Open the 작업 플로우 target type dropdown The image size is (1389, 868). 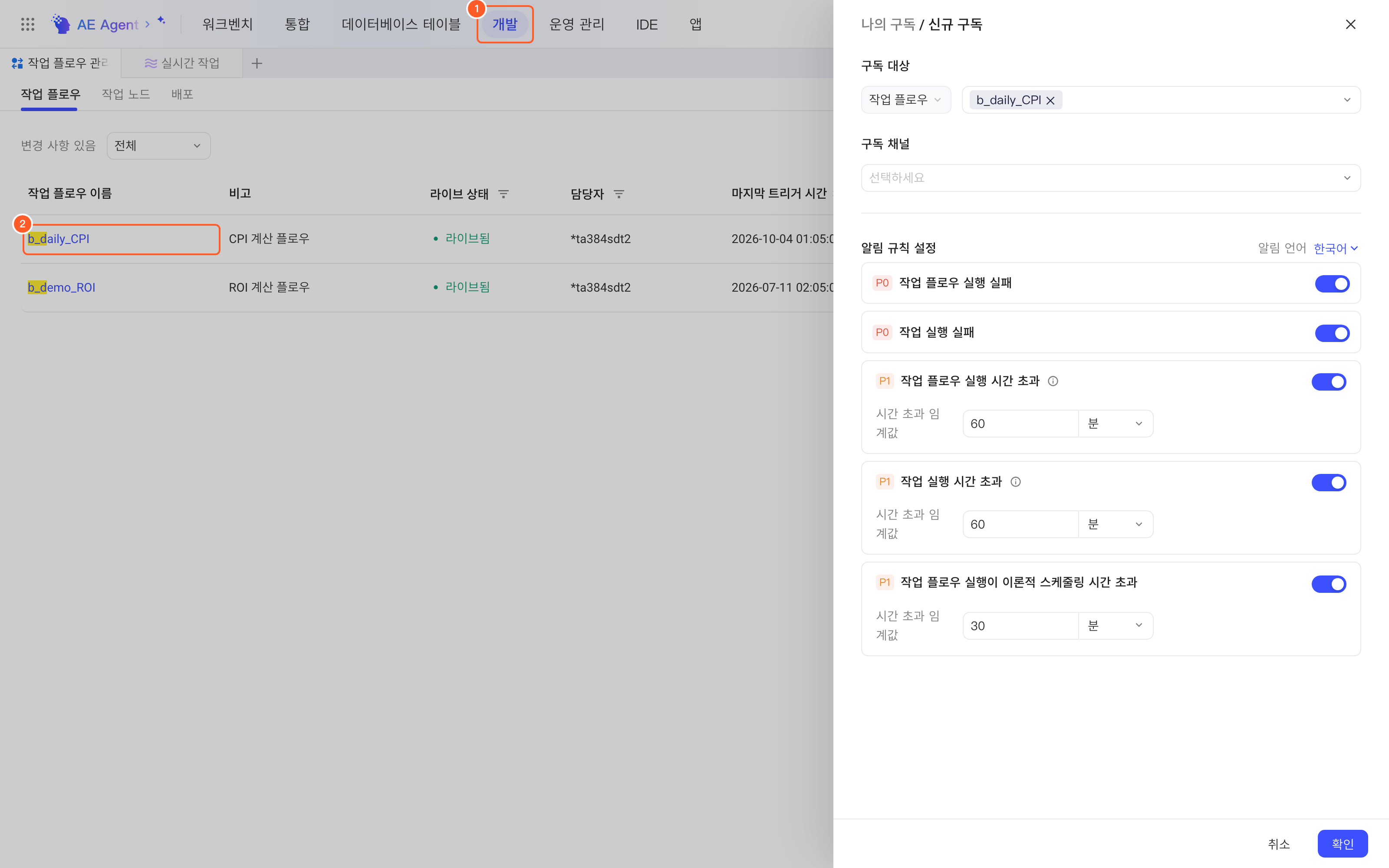click(x=906, y=100)
